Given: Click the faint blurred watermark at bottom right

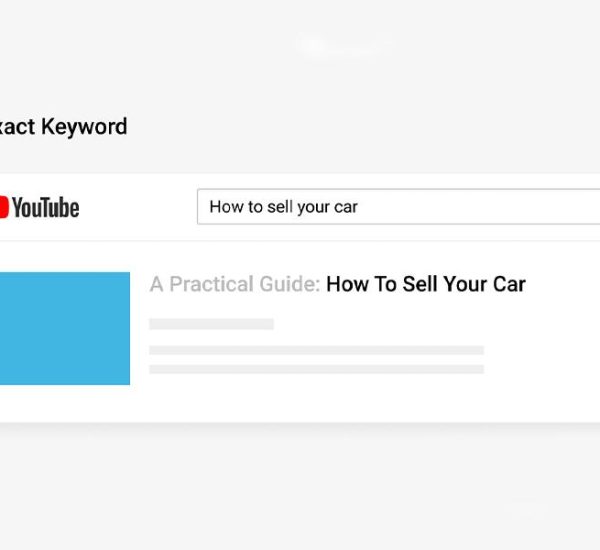Looking at the screenshot, I should click(525, 510).
